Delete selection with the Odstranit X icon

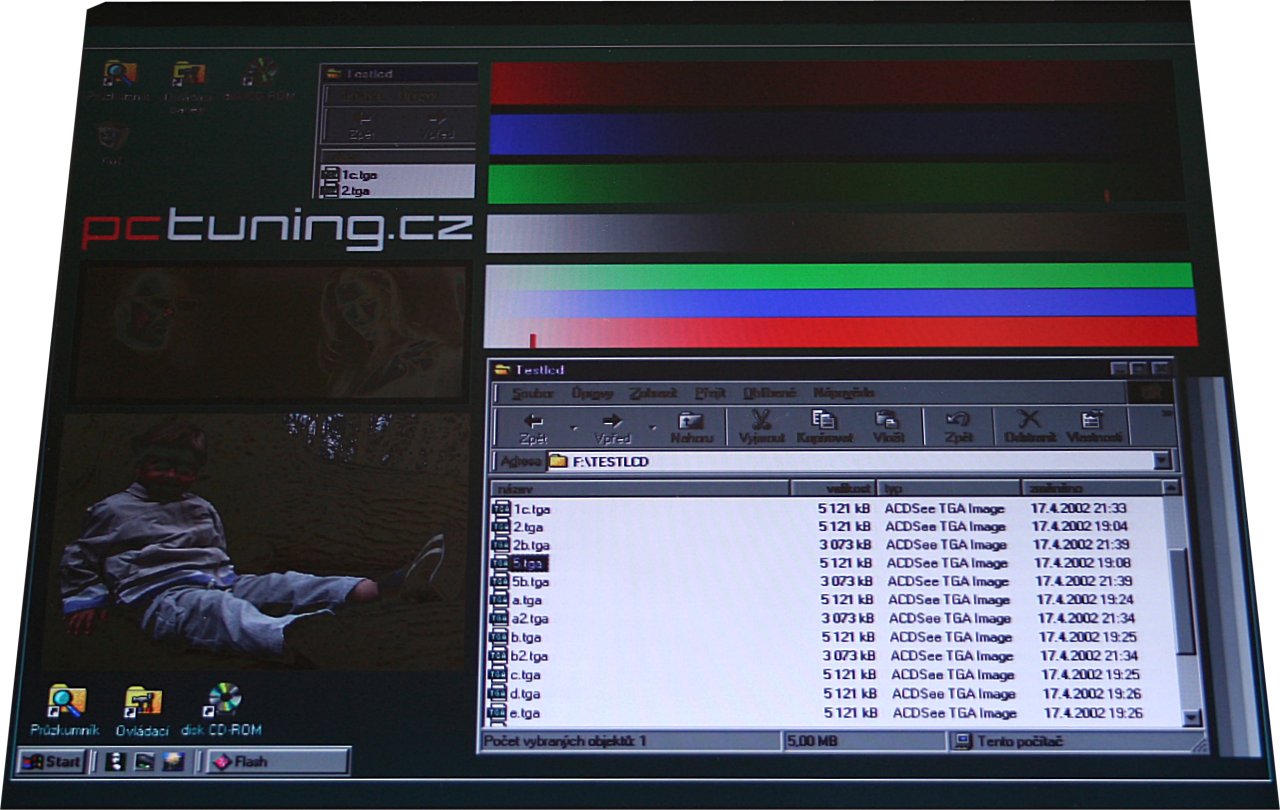1029,427
